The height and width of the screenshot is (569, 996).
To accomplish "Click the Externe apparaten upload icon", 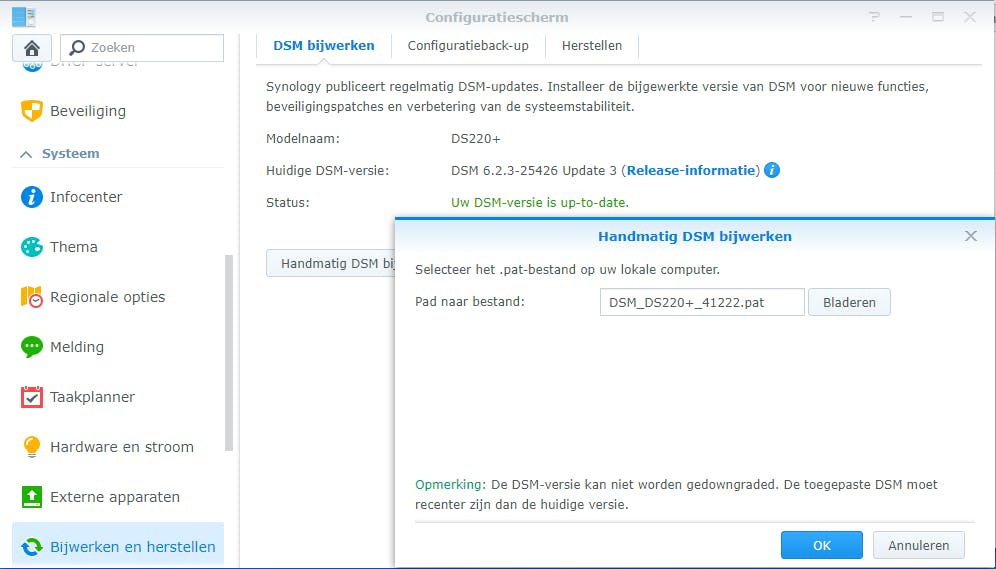I will pyautogui.click(x=31, y=497).
